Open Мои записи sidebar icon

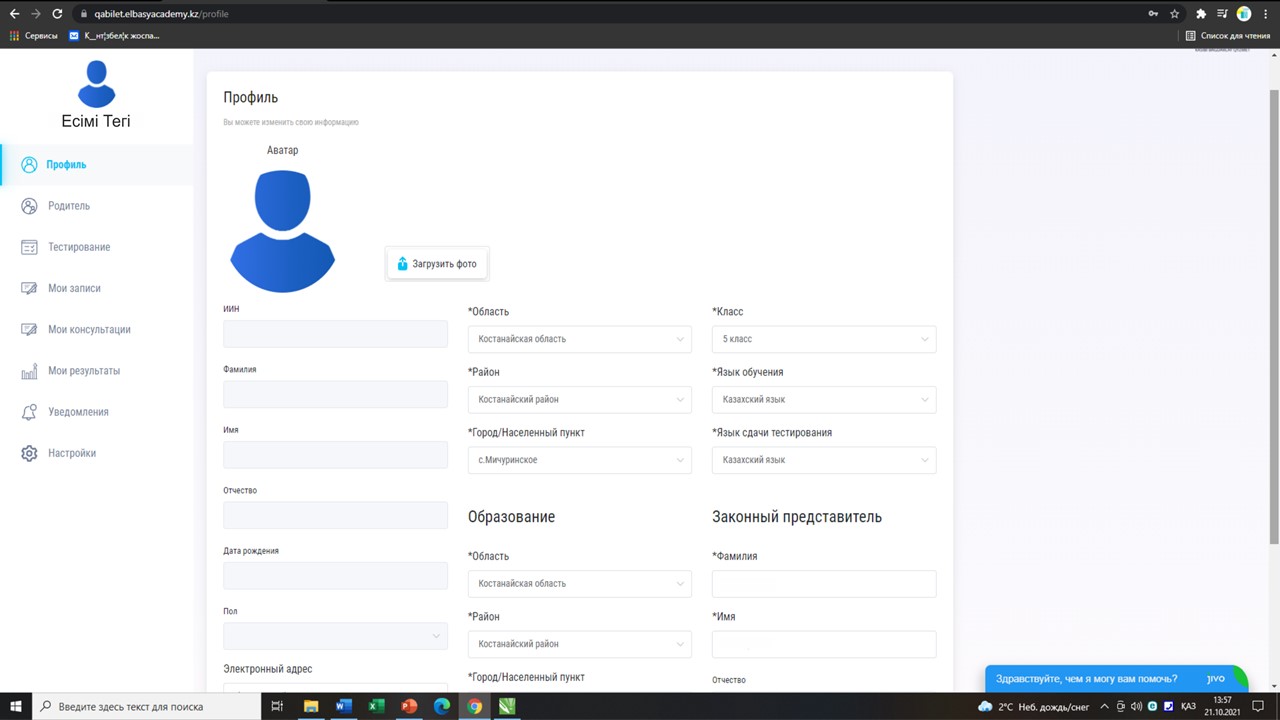point(29,288)
